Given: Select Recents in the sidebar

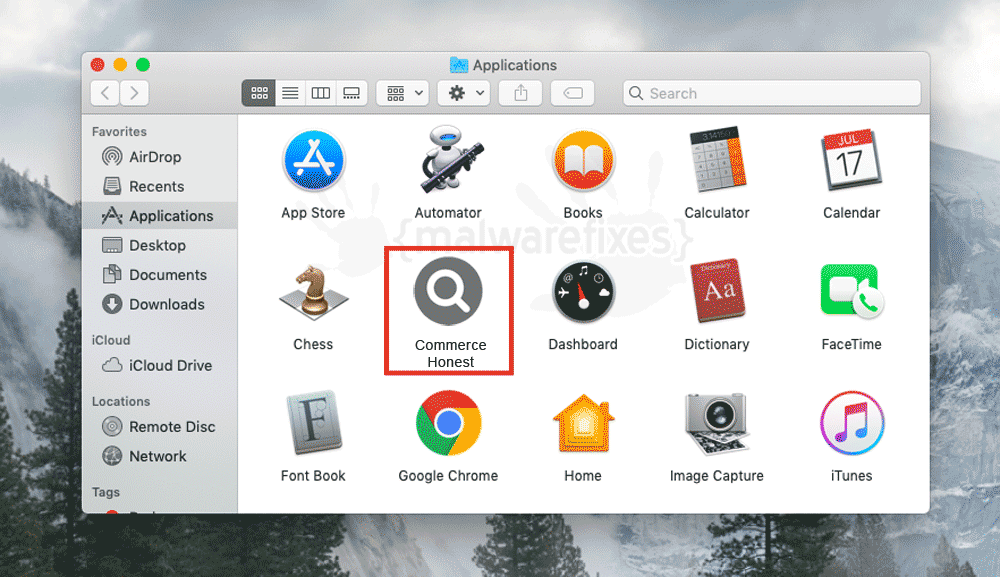Looking at the screenshot, I should coord(159,186).
